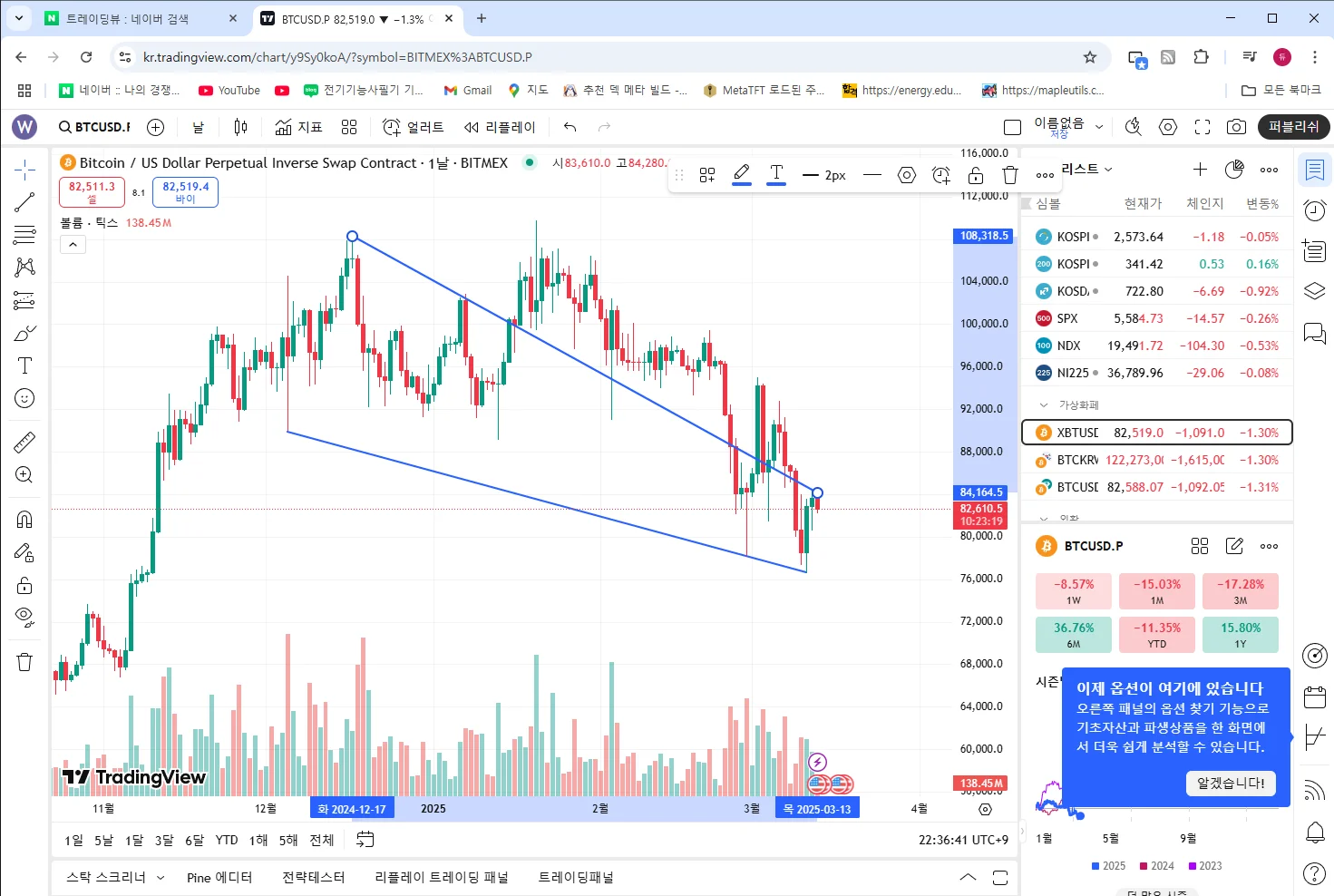The width and height of the screenshot is (1334, 896).
Task: Collapse the bottom panel with the chevron
Action: pos(968,877)
